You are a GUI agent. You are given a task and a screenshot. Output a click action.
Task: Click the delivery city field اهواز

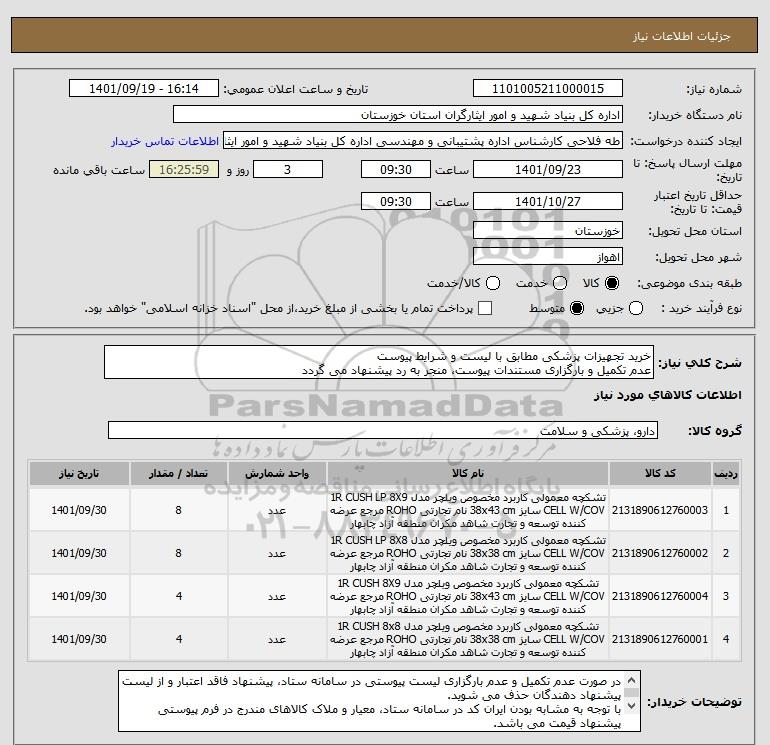[x=548, y=257]
